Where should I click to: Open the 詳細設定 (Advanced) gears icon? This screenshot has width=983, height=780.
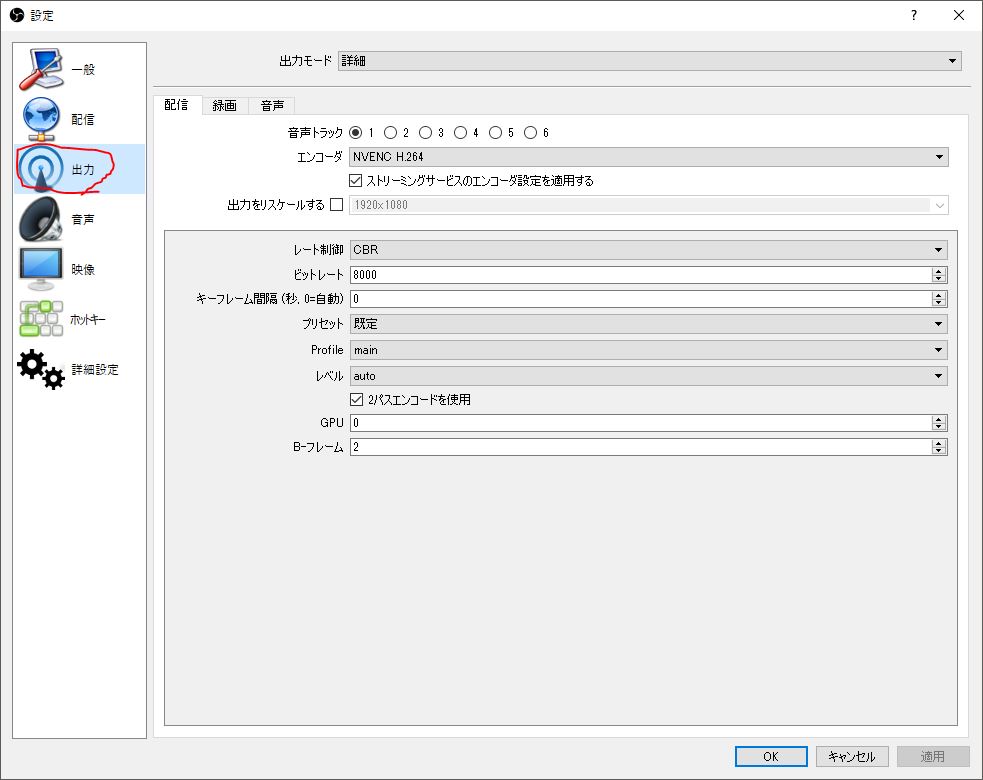41,369
